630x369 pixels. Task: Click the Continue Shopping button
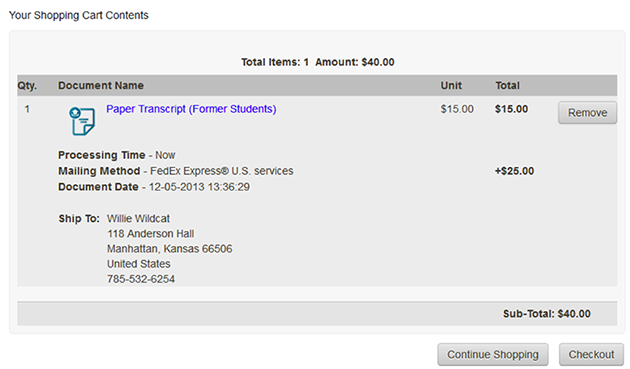coord(493,354)
